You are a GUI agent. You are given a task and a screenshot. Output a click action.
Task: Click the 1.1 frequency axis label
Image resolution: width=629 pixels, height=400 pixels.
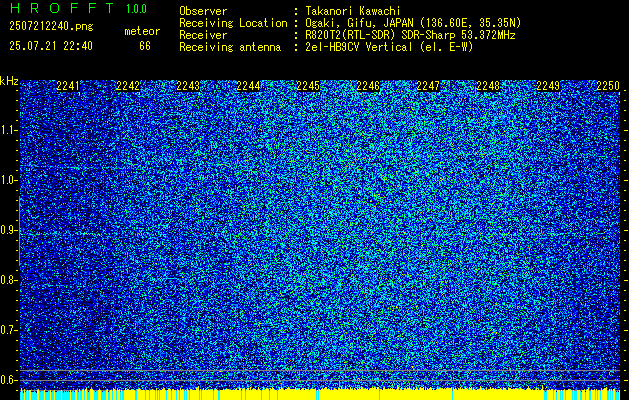tap(8, 130)
